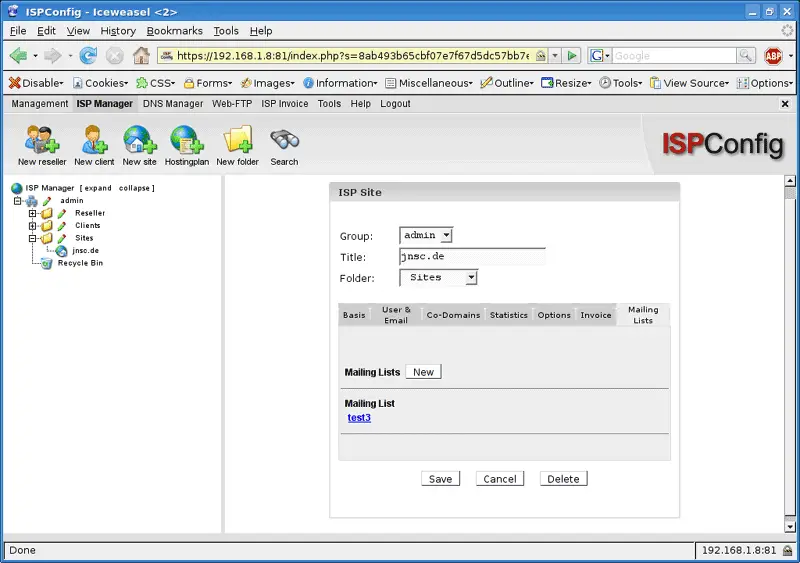Open the Forms web developer menu
800x563 pixels.
point(208,83)
